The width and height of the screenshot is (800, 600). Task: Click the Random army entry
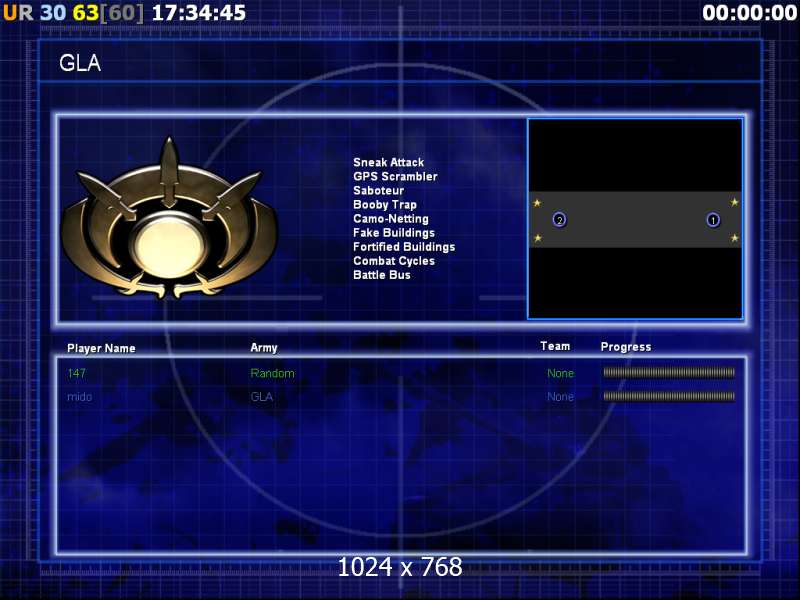(x=272, y=373)
